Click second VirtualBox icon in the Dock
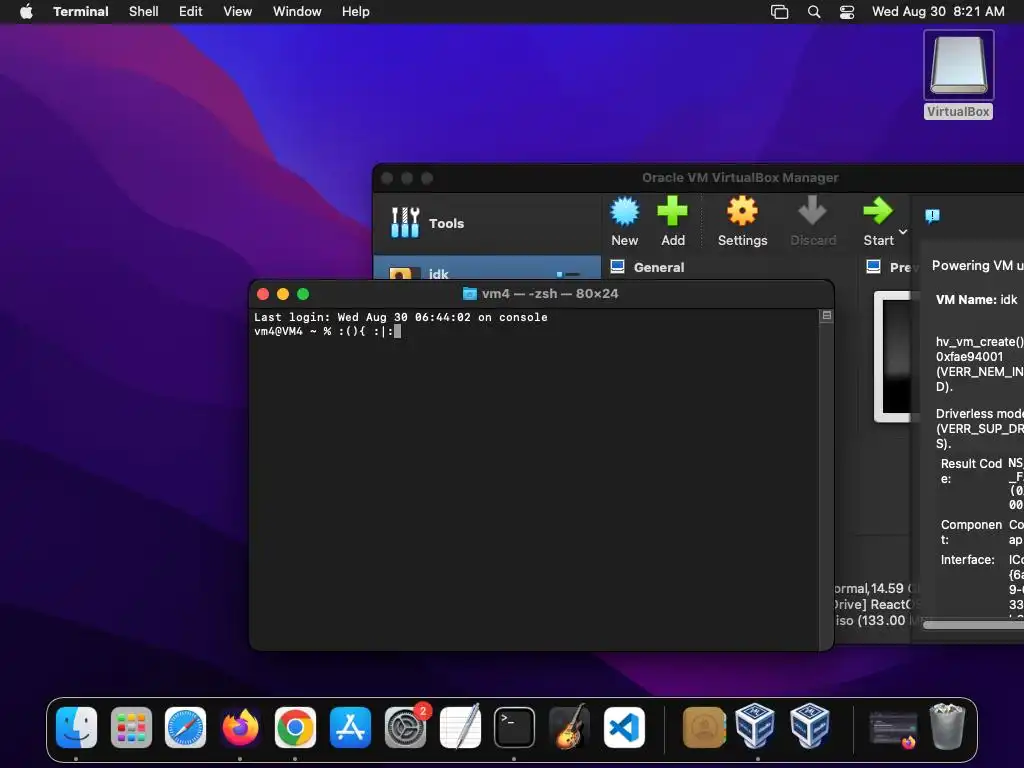The image size is (1024, 768). coord(810,728)
